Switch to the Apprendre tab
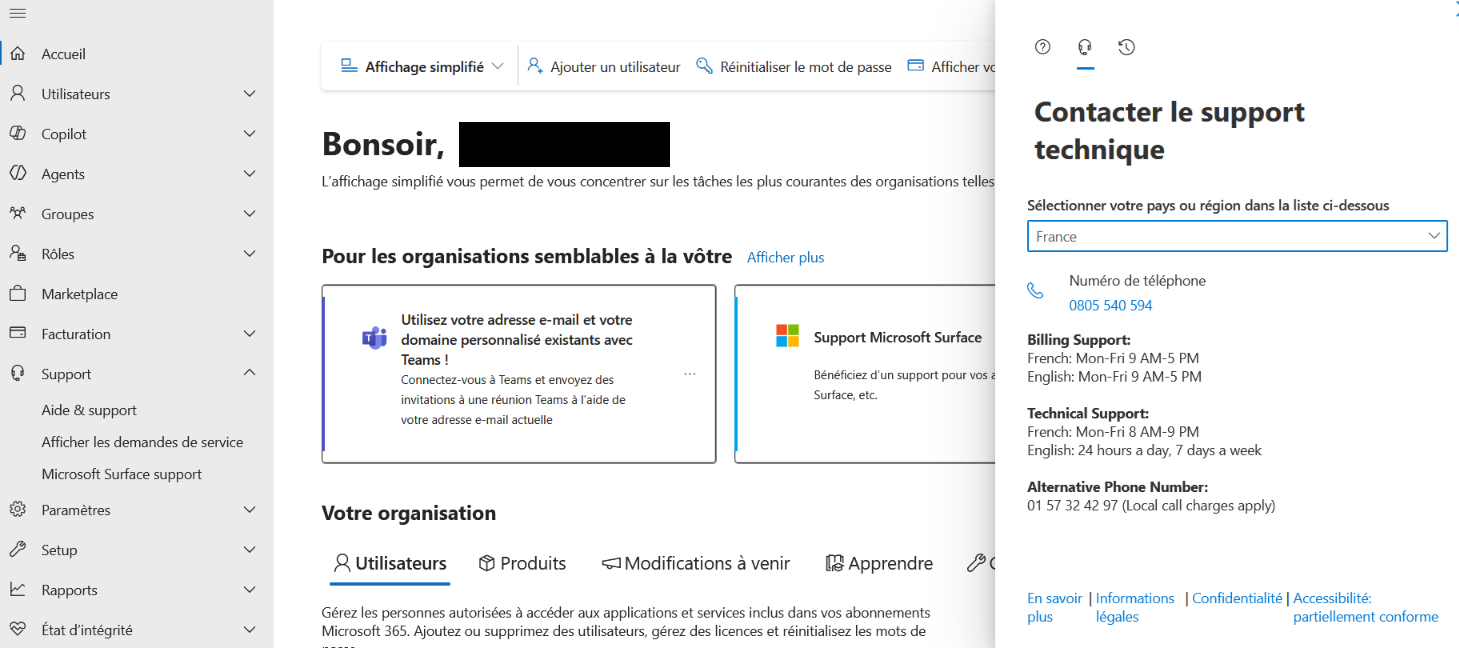The width and height of the screenshot is (1459, 648). point(878,564)
